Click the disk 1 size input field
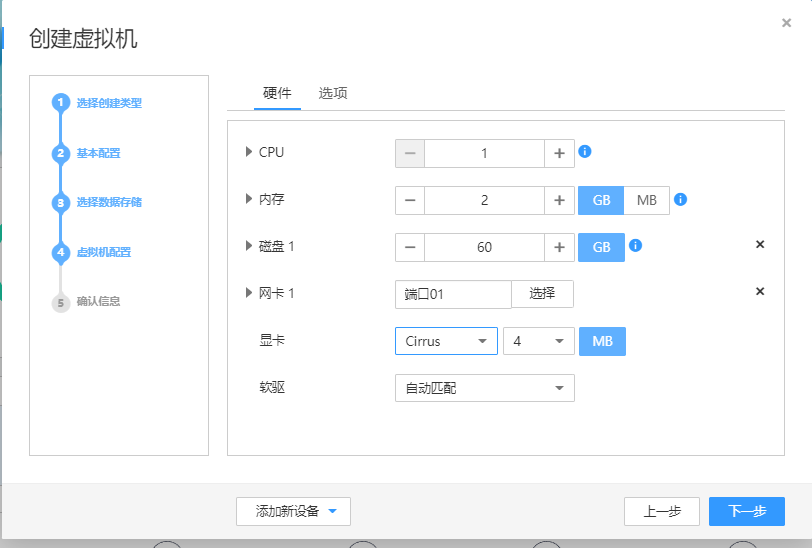The height and width of the screenshot is (548, 812). [x=484, y=248]
